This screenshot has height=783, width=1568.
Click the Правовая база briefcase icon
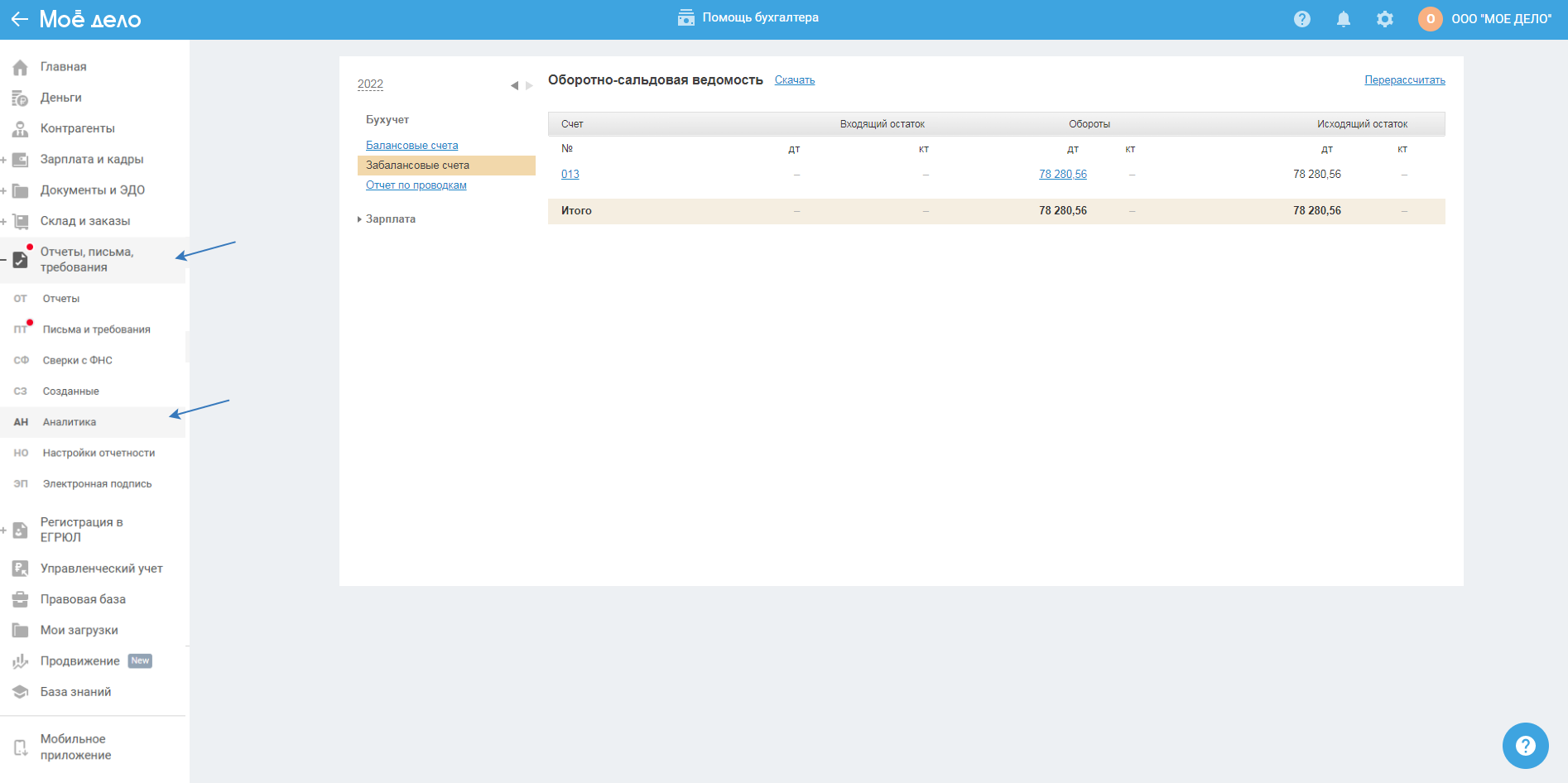21,599
